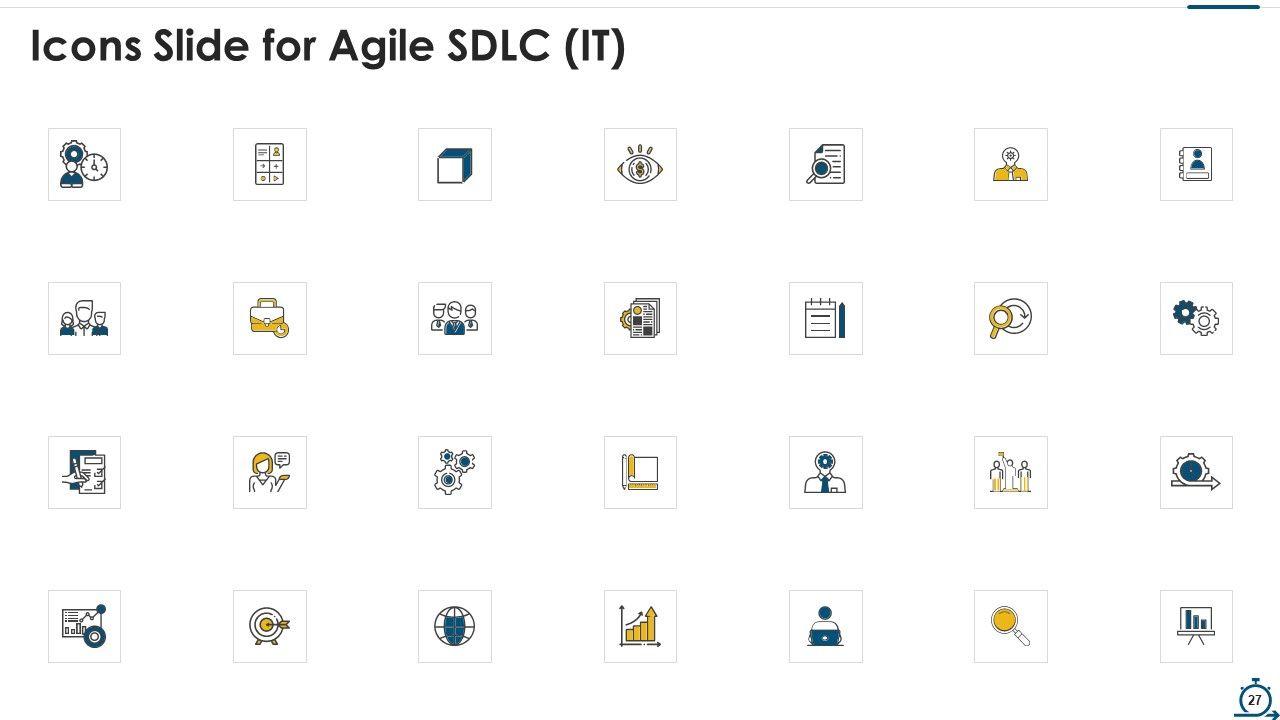
Task: Click the yellow briefcase with clock icon
Action: click(270, 318)
